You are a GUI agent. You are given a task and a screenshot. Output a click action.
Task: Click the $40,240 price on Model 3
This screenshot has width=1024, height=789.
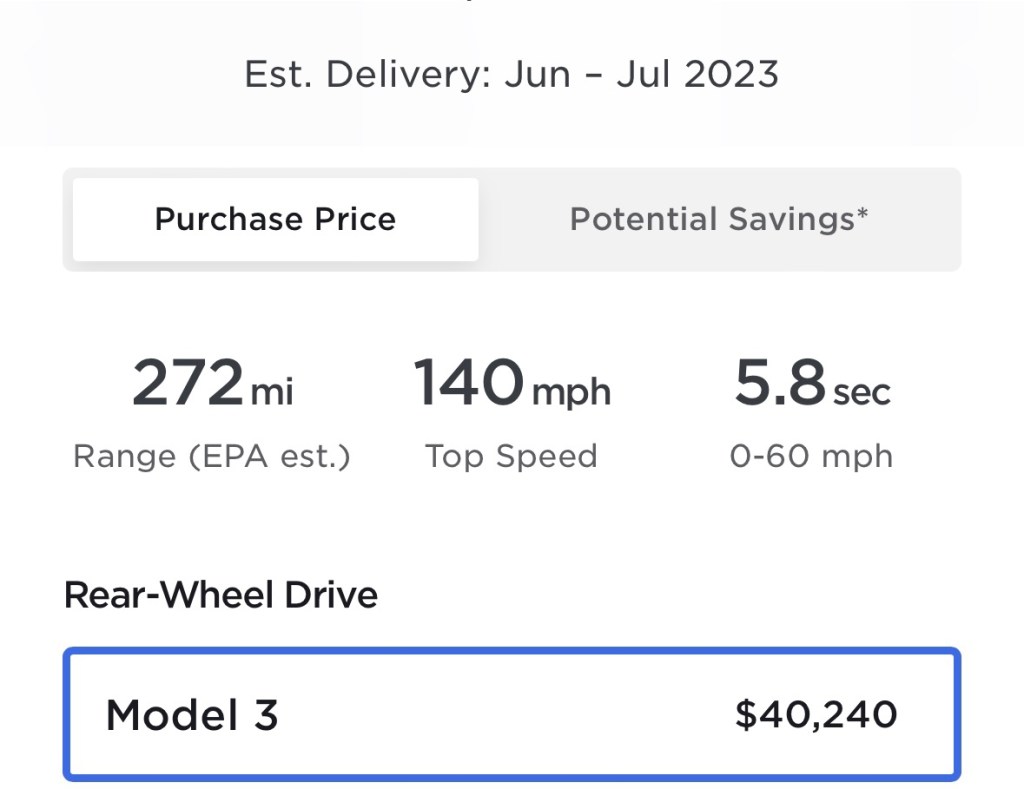point(816,715)
